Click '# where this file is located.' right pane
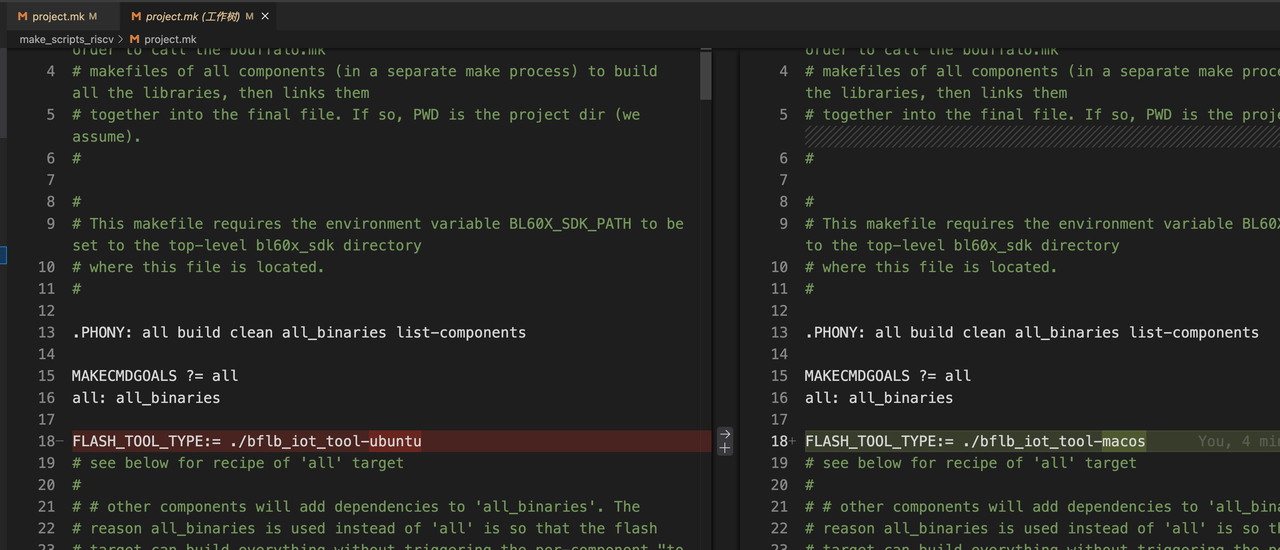This screenshot has width=1280, height=550. point(931,267)
